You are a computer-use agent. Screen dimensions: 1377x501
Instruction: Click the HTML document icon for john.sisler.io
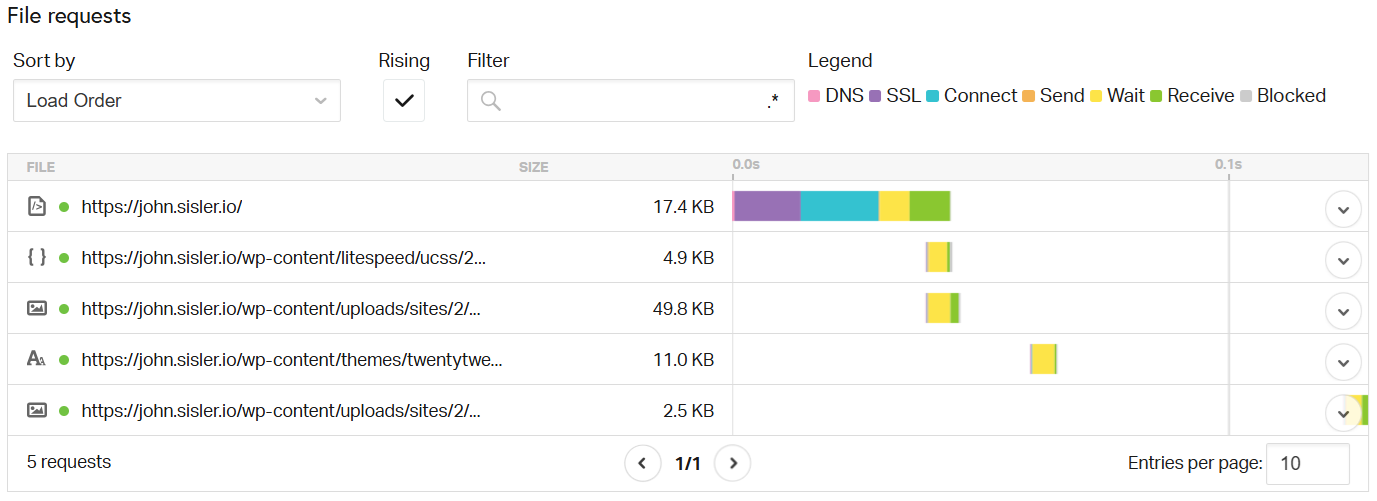tap(36, 207)
